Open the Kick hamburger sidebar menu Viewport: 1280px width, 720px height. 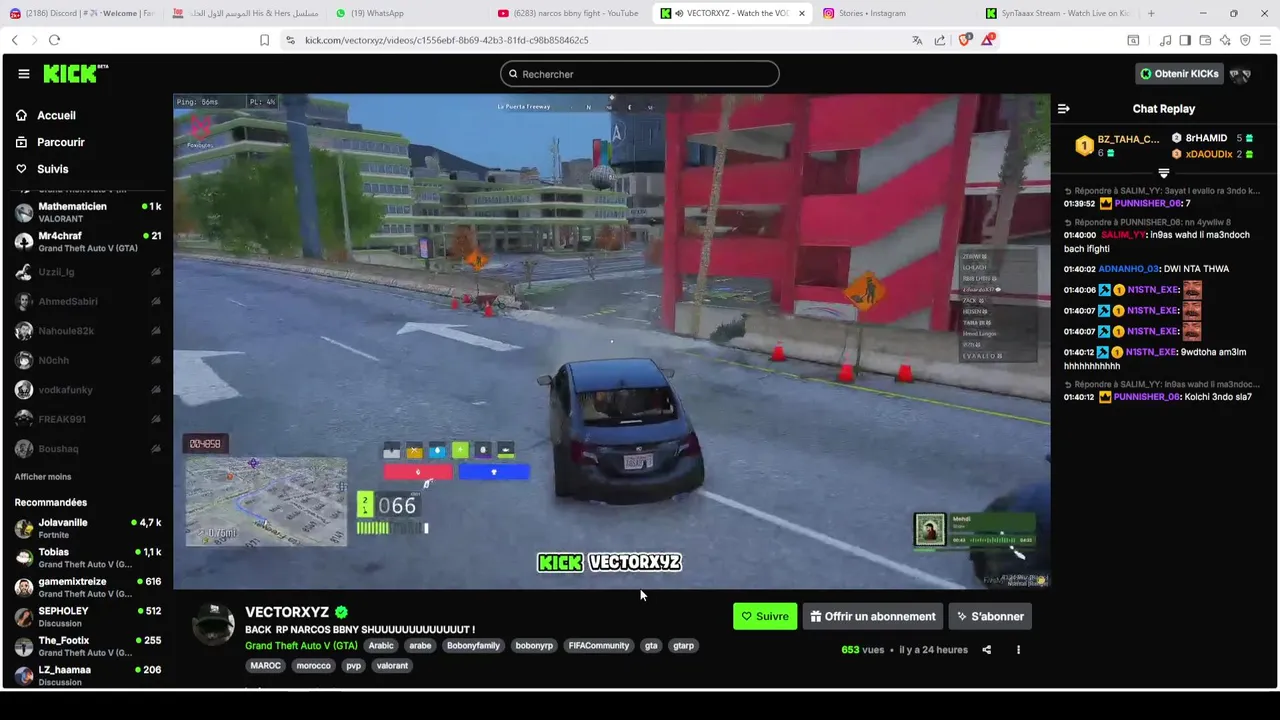pos(23,74)
